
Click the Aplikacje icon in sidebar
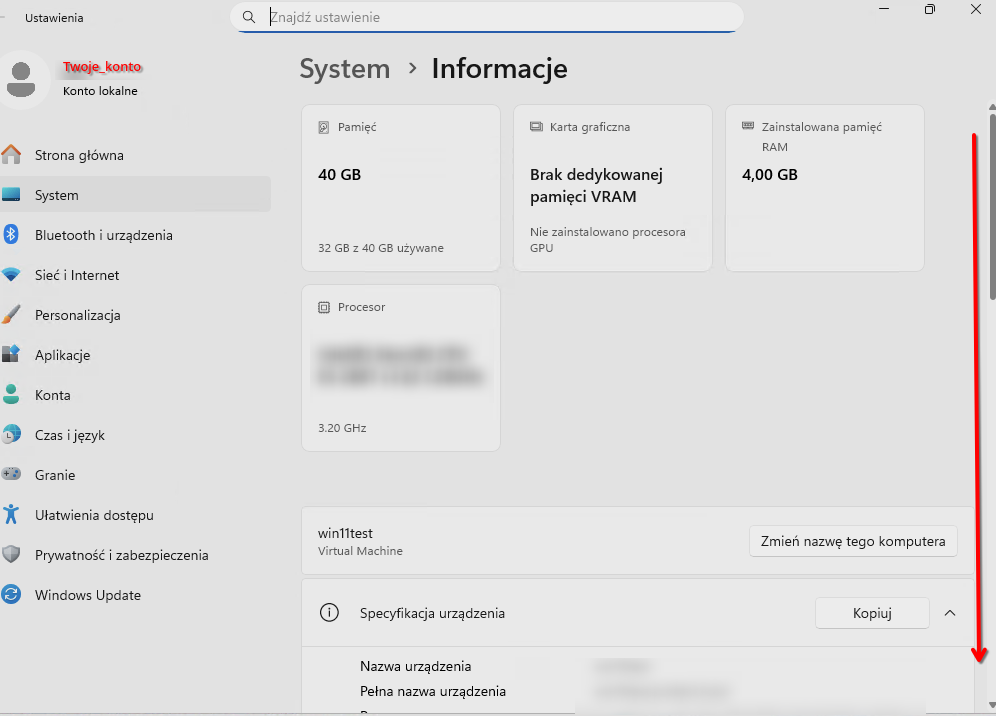(11, 355)
